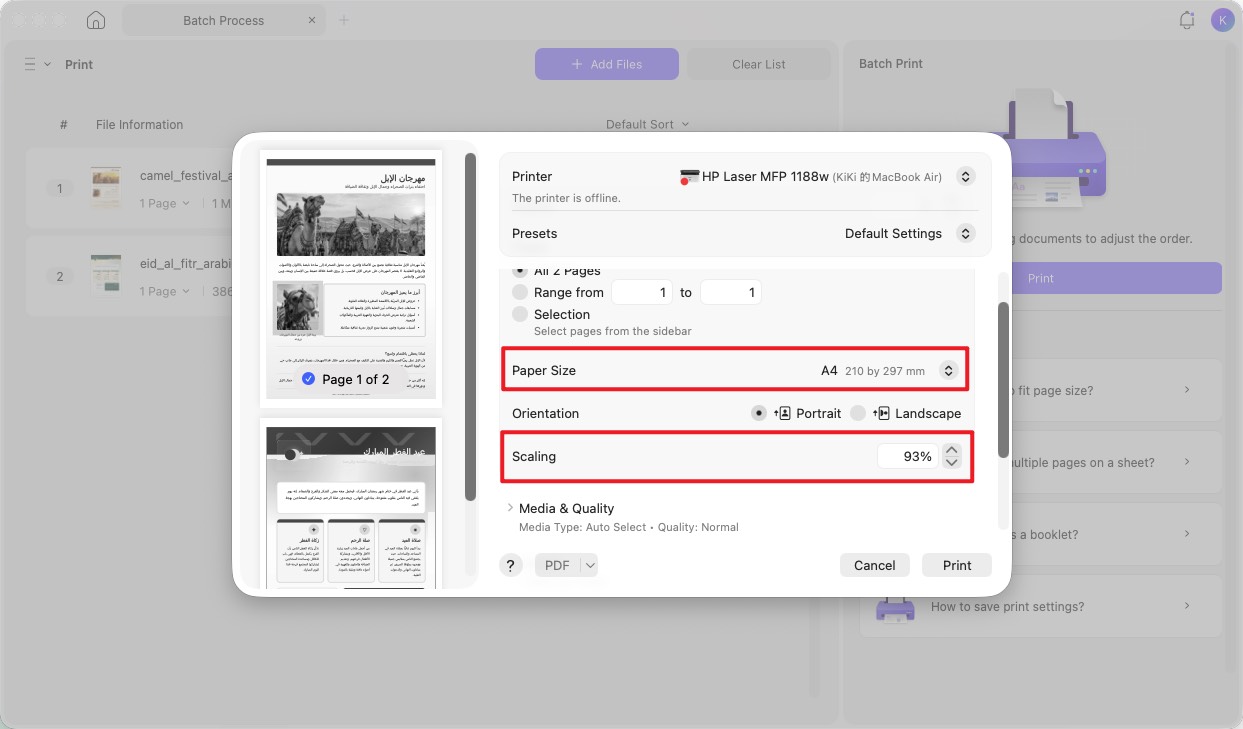Click the Range from start field
This screenshot has height=729, width=1243.
(x=642, y=292)
